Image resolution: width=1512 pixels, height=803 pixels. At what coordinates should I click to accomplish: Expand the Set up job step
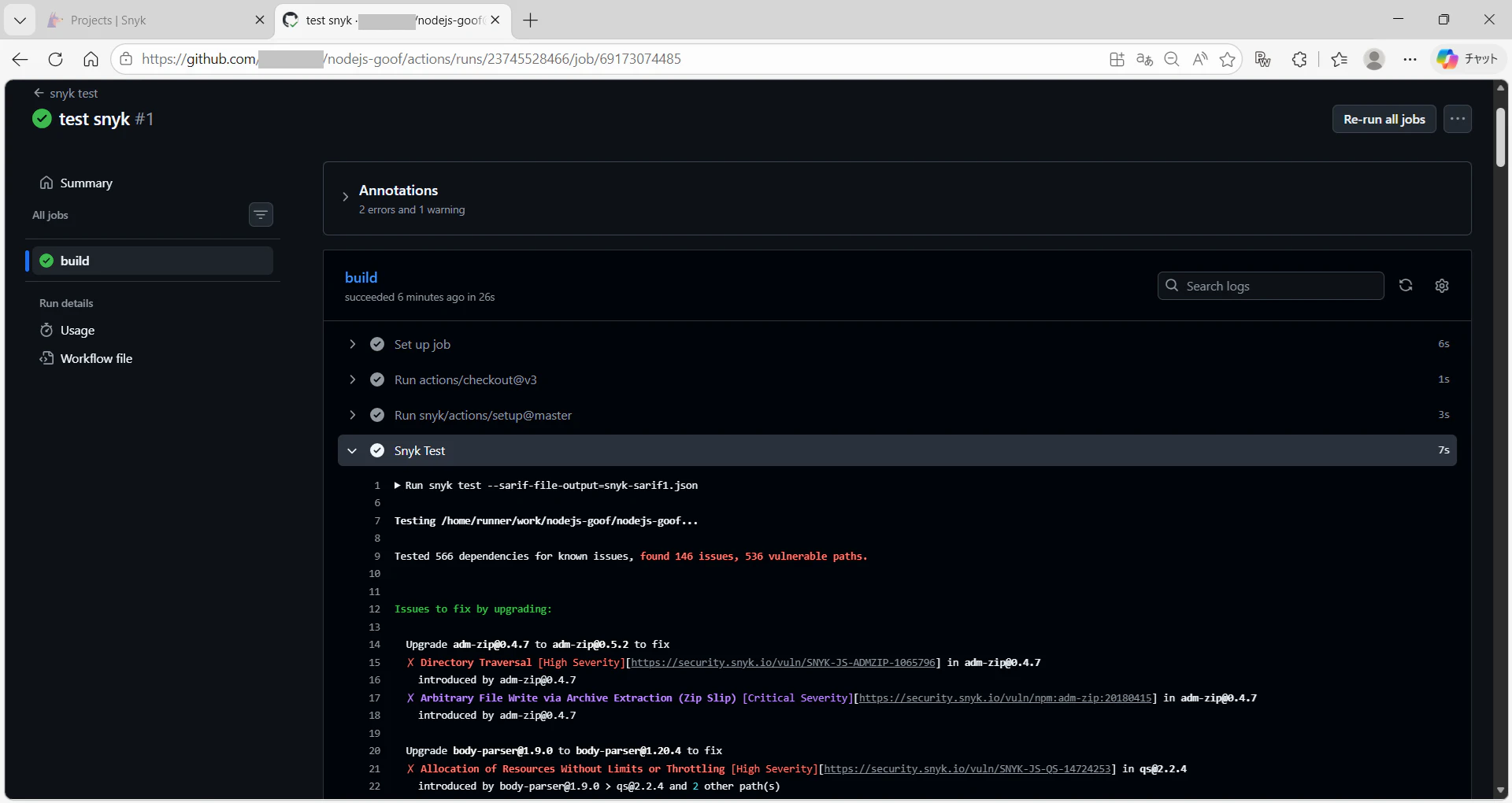click(897, 344)
